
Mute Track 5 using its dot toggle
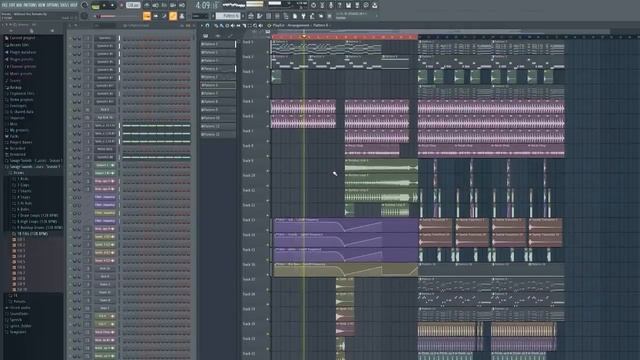[x=268, y=111]
